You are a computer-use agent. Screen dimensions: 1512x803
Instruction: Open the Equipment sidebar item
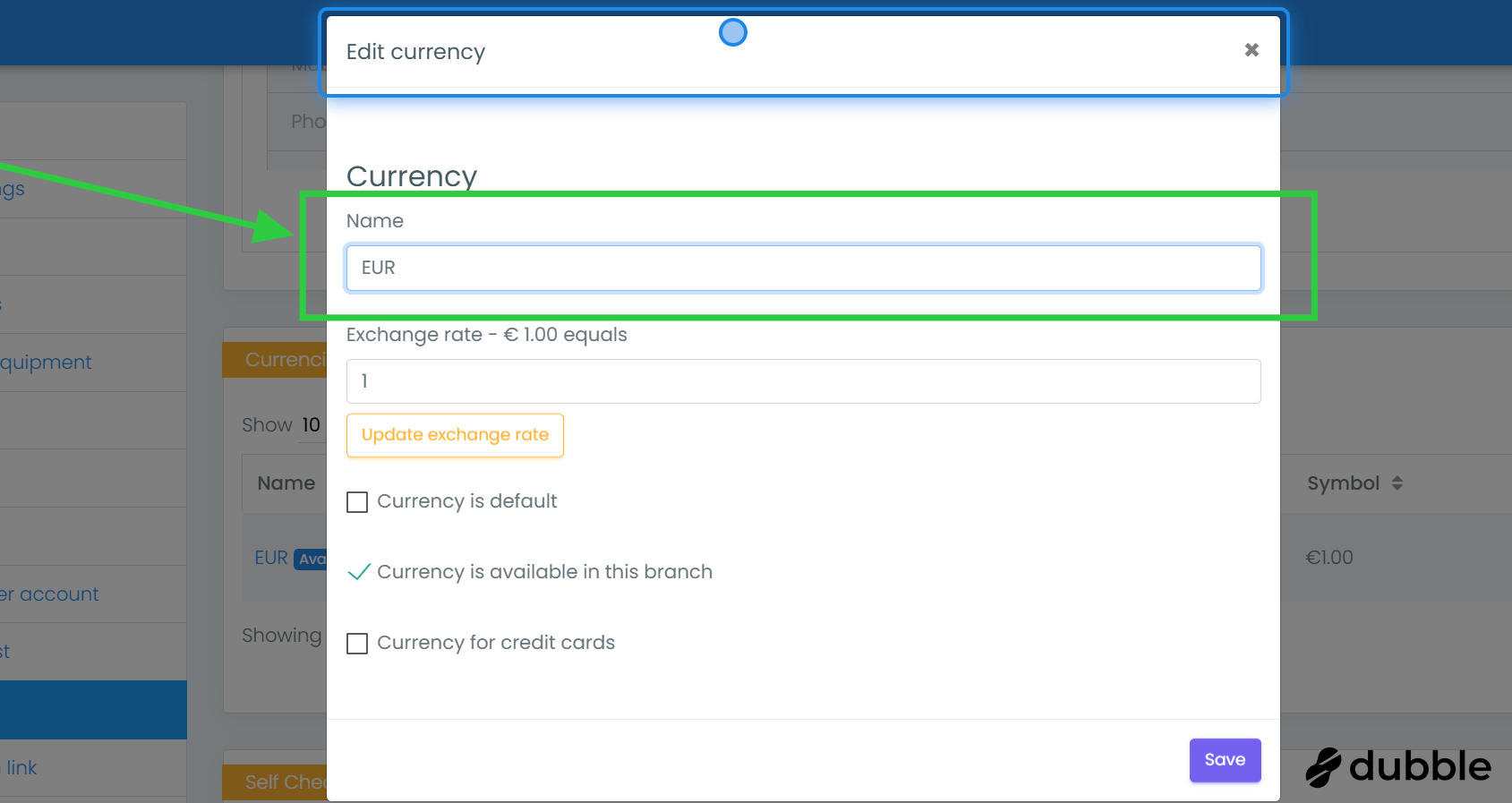click(47, 363)
